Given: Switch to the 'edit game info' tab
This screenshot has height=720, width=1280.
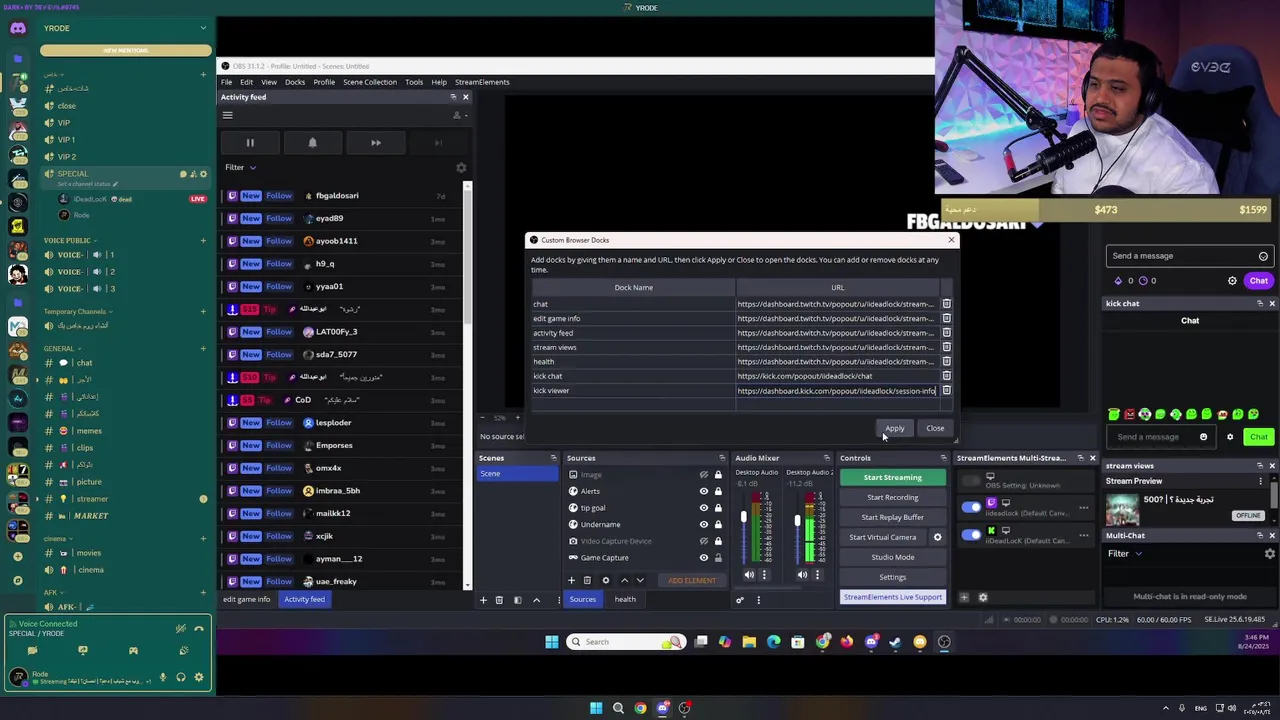Looking at the screenshot, I should click(x=247, y=599).
